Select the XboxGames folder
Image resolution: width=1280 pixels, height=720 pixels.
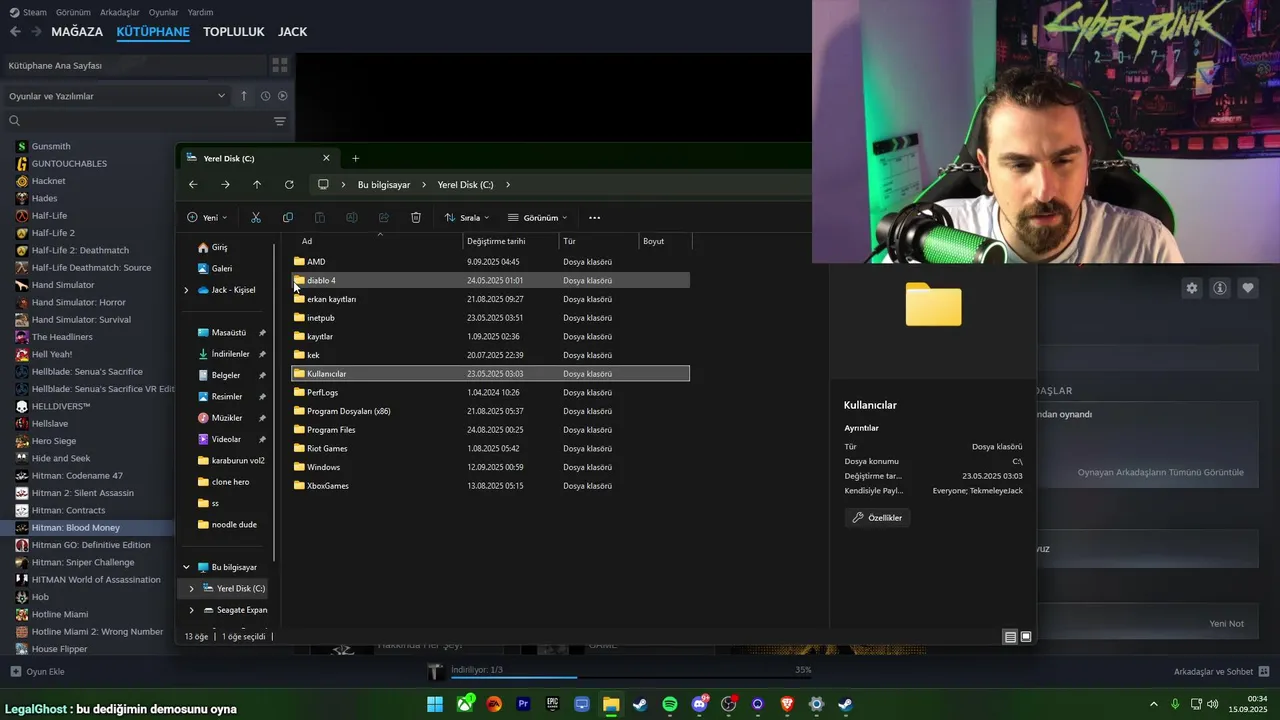(490, 486)
